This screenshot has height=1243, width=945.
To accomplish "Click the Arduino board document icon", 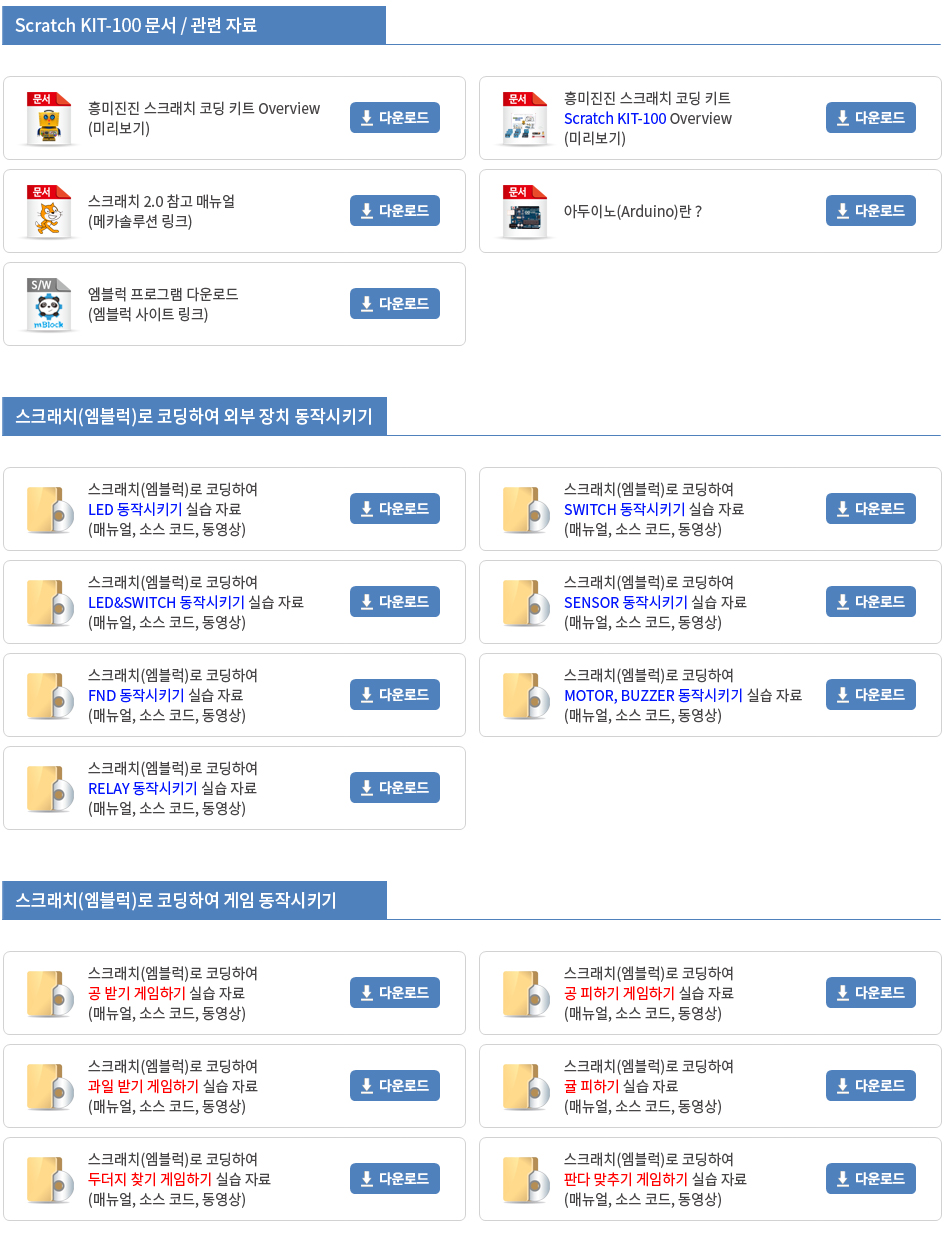I will click(x=526, y=211).
